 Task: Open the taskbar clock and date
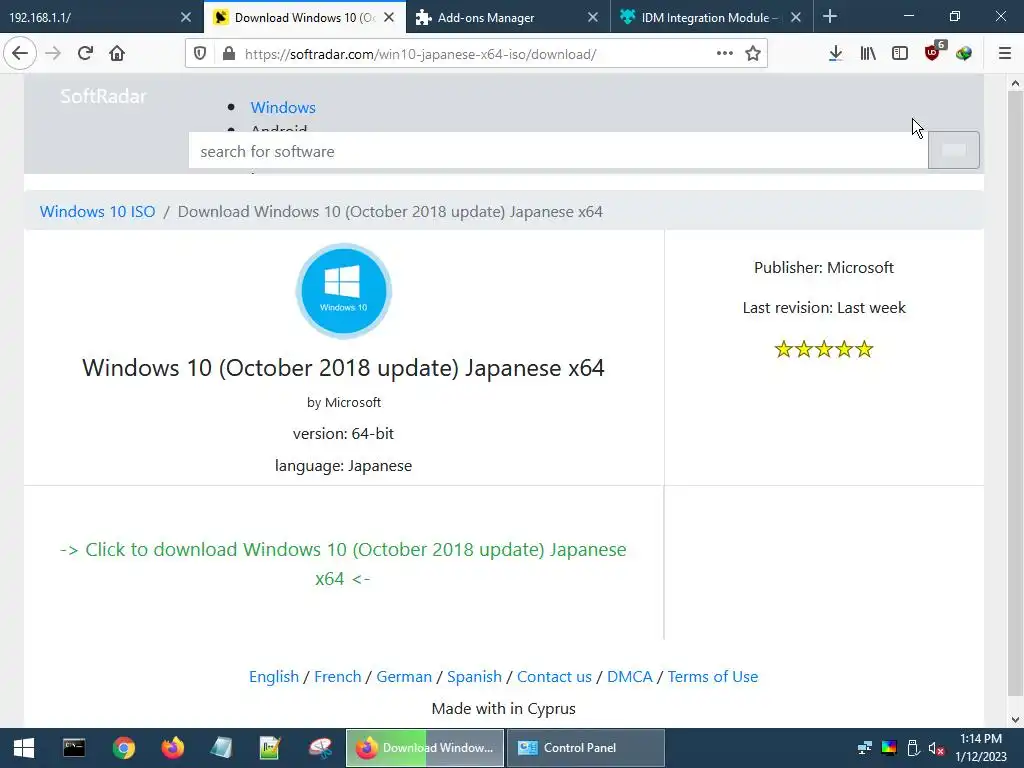981,748
